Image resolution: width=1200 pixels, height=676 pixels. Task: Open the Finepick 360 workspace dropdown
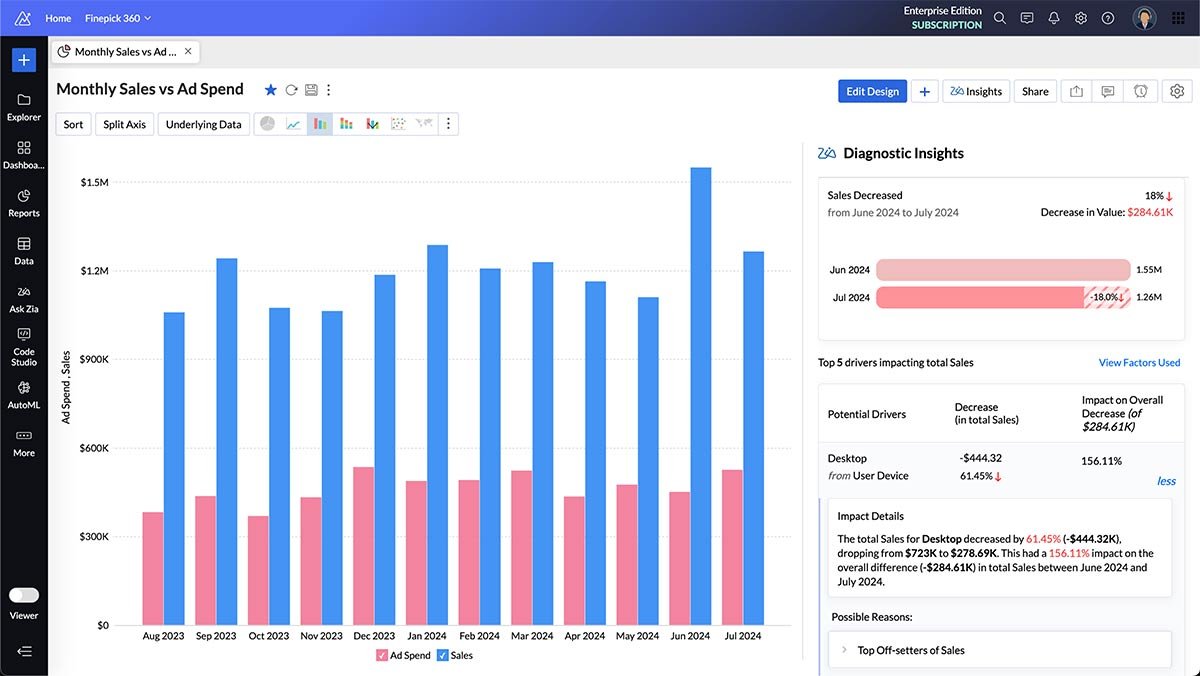point(118,18)
